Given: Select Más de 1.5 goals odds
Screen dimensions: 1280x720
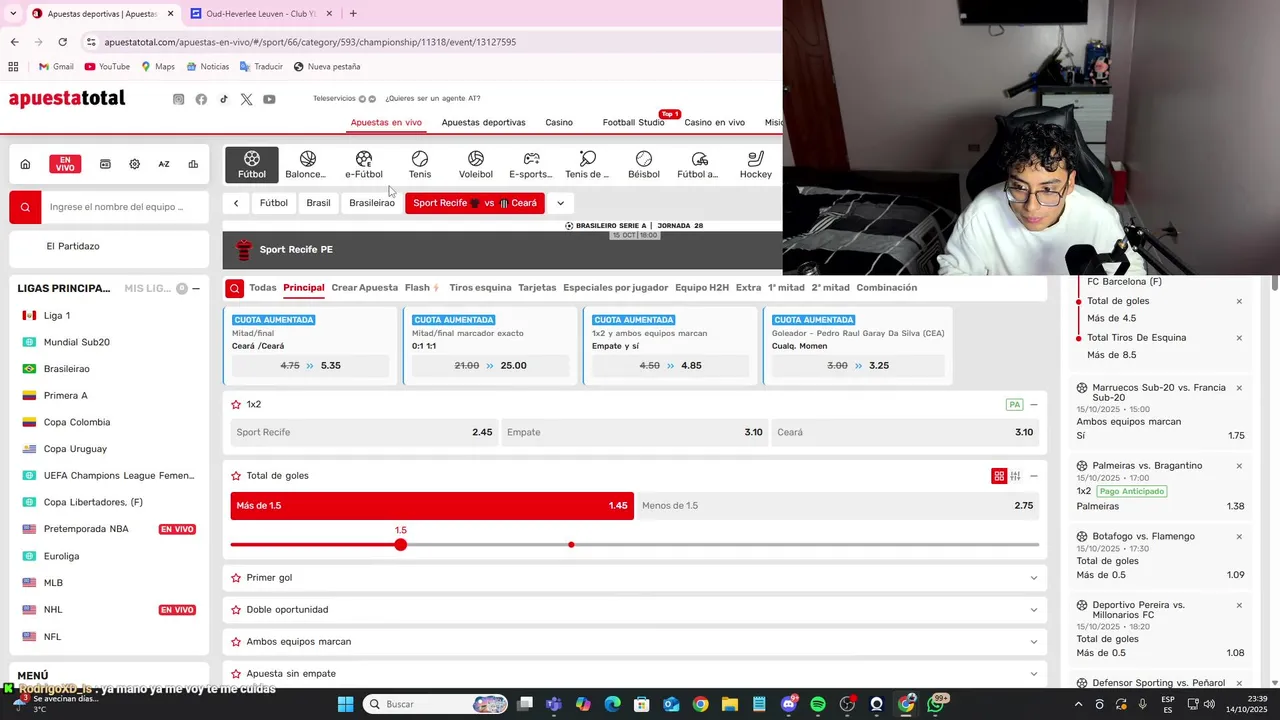Looking at the screenshot, I should point(432,506).
